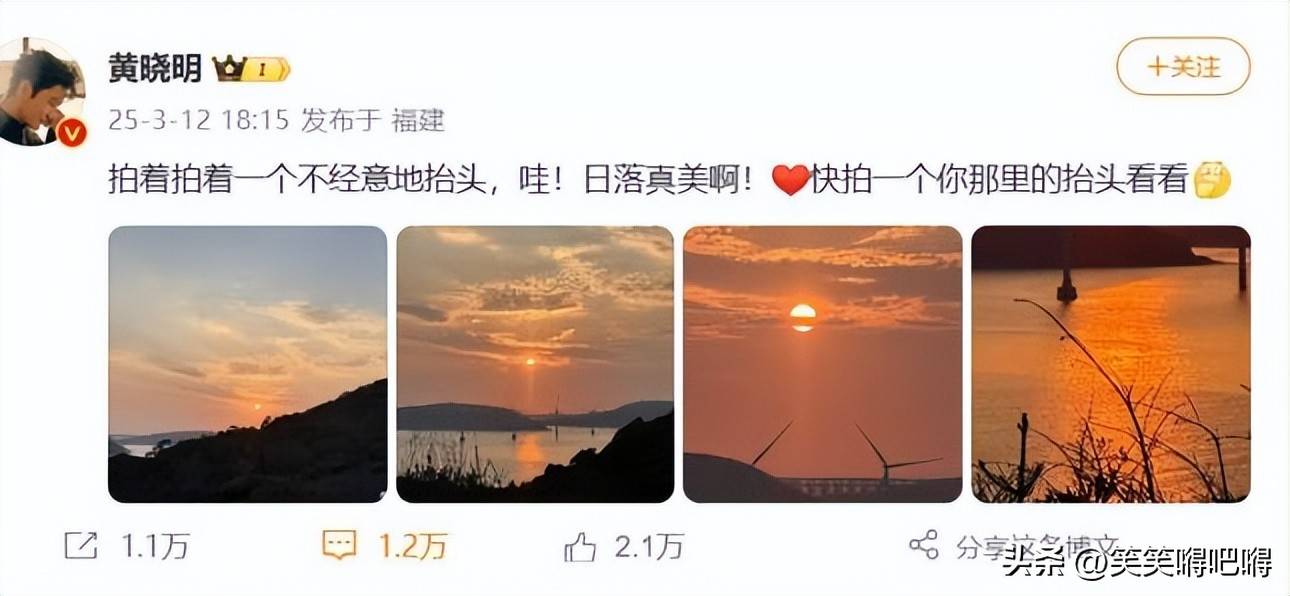Open the comments icon beside 1.2万
1290x596 pixels.
339,545
